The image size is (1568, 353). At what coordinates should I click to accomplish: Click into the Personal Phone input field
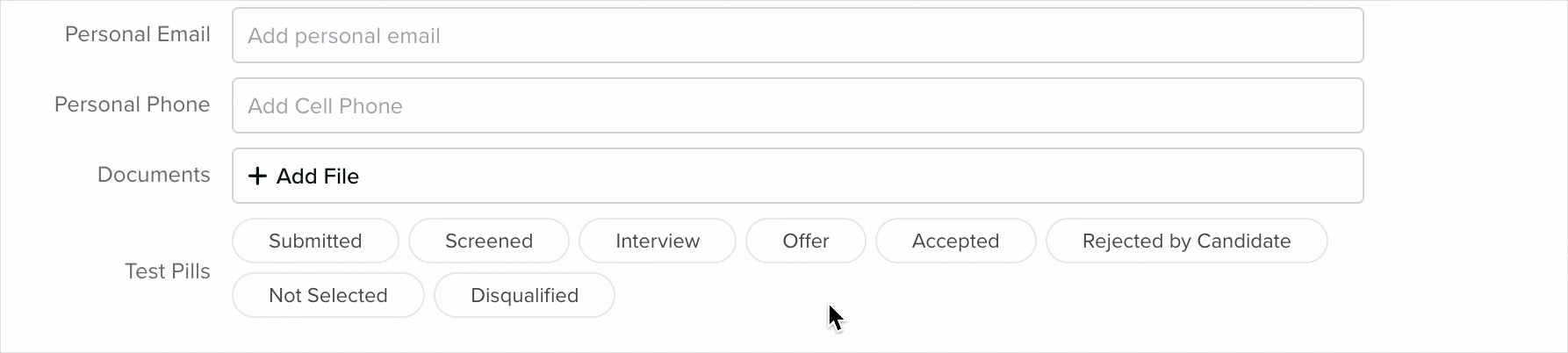[797, 105]
